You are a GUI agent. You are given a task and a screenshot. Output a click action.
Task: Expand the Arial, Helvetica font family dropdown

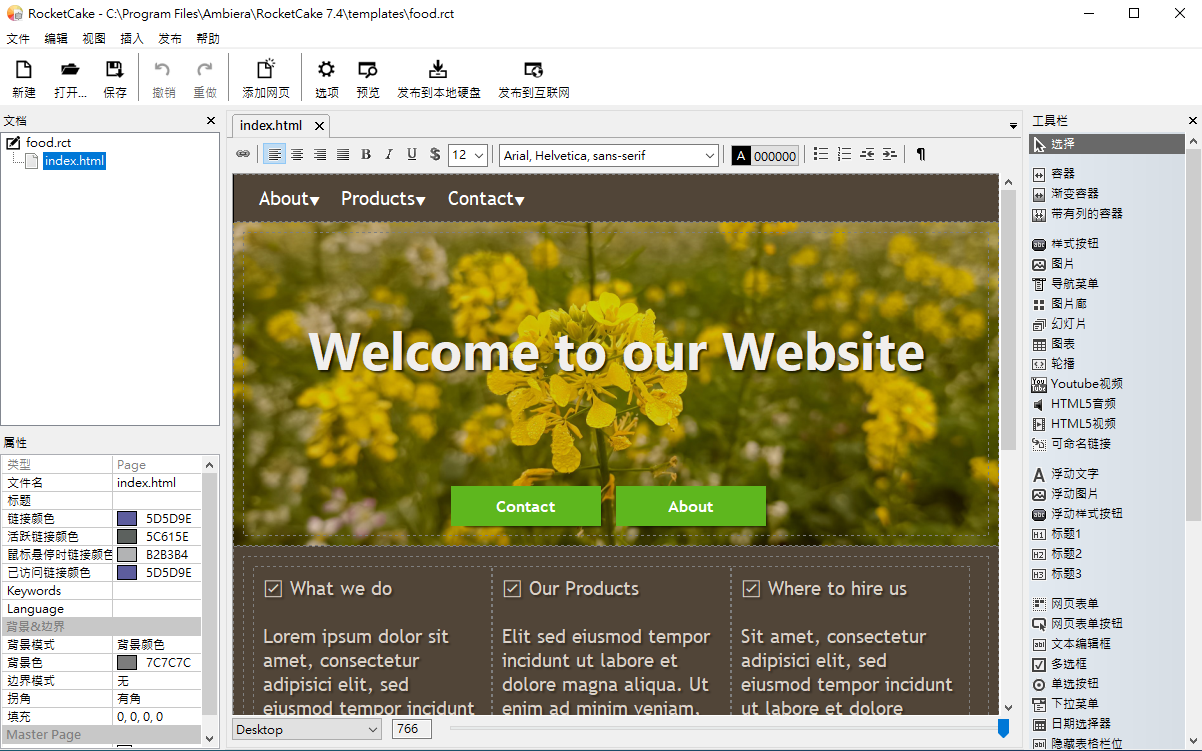pos(609,155)
